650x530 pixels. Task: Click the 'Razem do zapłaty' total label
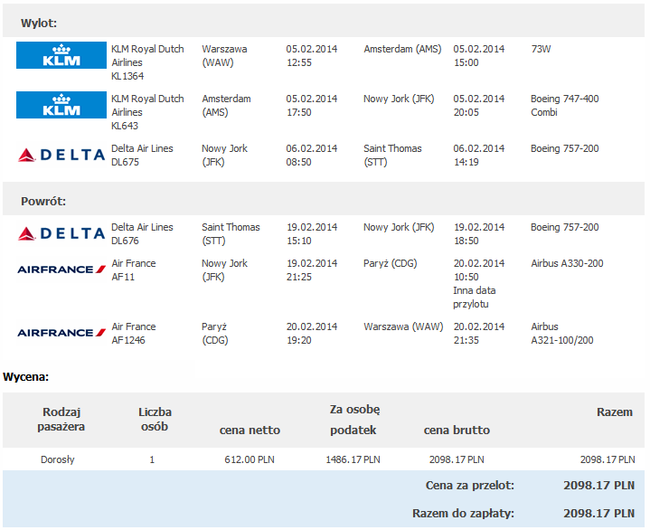click(461, 513)
